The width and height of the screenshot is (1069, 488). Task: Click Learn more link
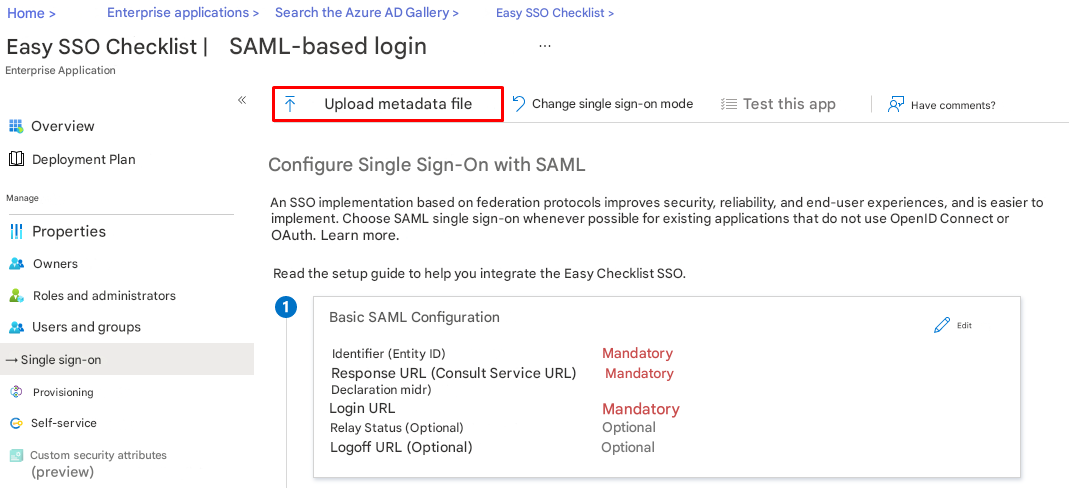click(x=359, y=236)
